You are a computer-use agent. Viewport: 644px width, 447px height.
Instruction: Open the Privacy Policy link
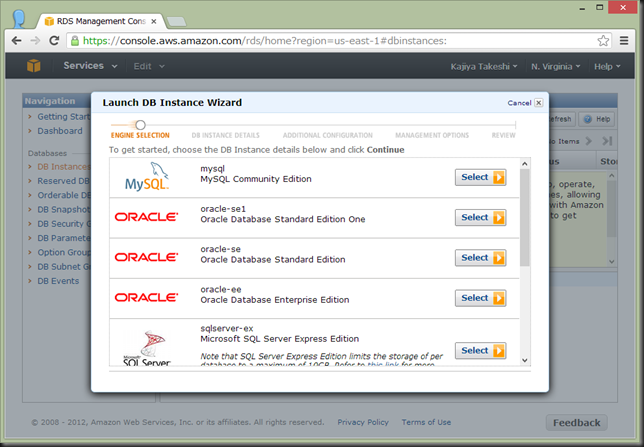[x=363, y=422]
